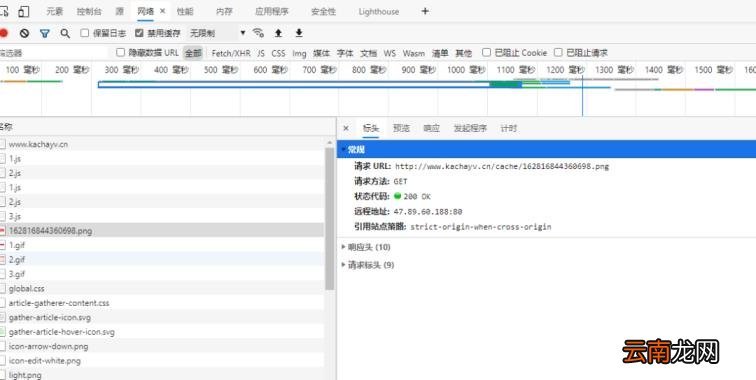Select the gather-article-hover-icon.svg request row
This screenshot has height=380, width=756.
(162, 332)
